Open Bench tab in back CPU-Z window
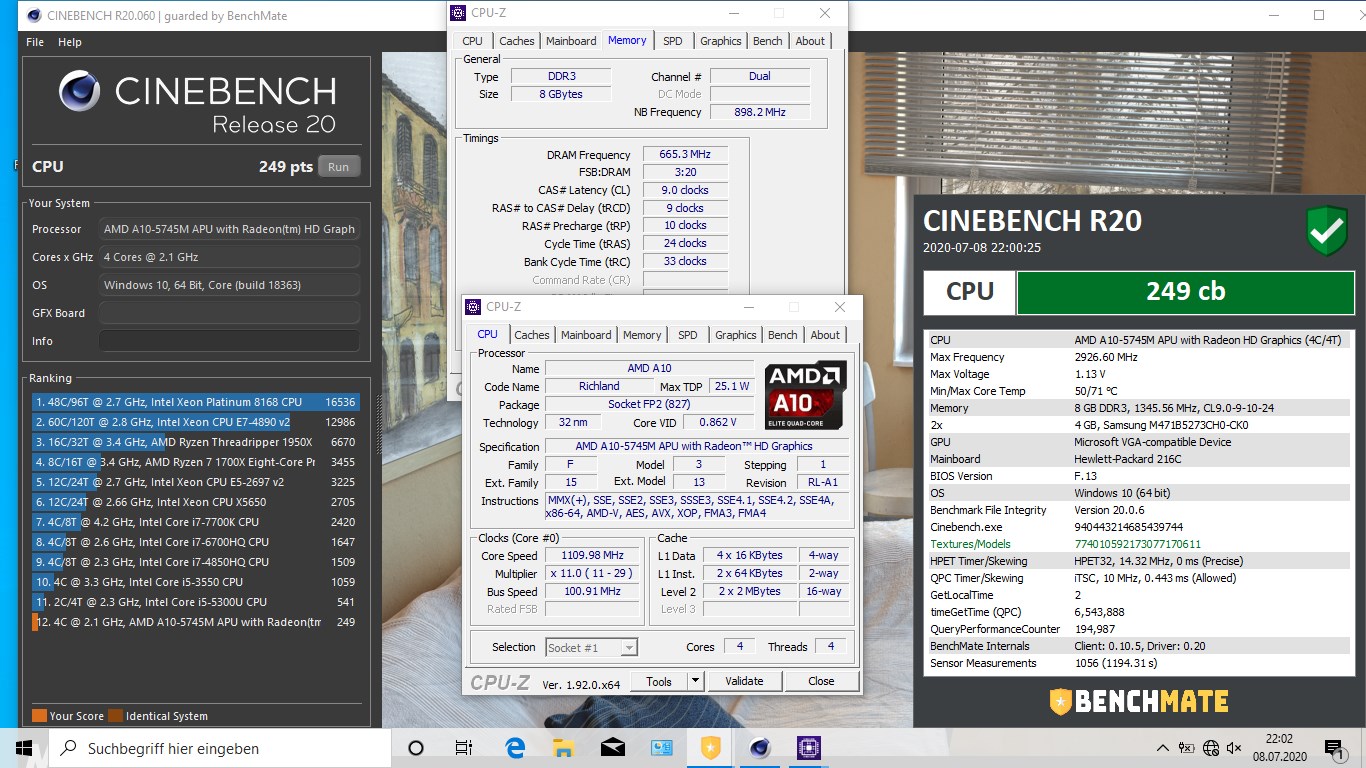 [x=768, y=41]
